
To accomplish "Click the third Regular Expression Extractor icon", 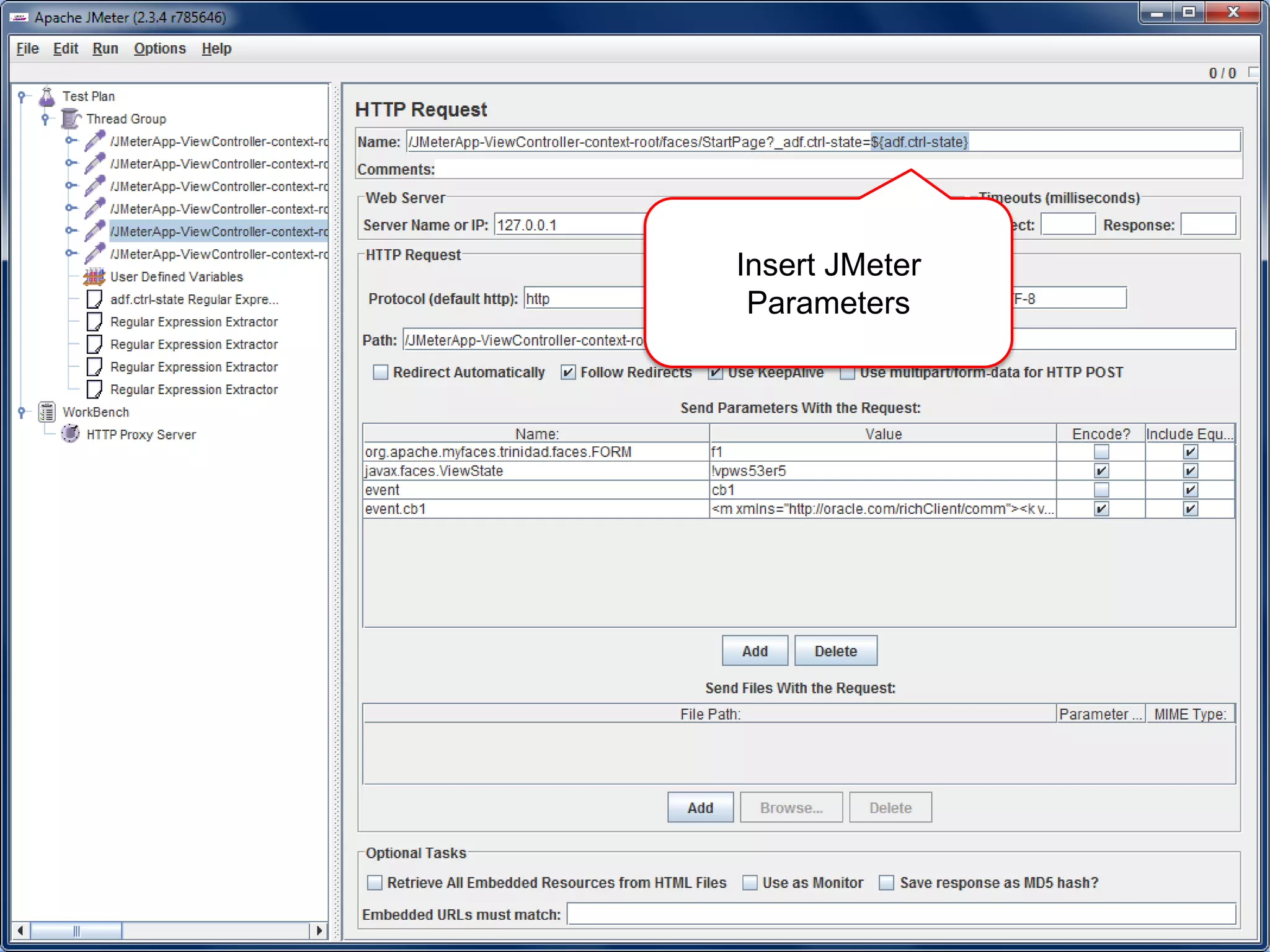I will 95,367.
